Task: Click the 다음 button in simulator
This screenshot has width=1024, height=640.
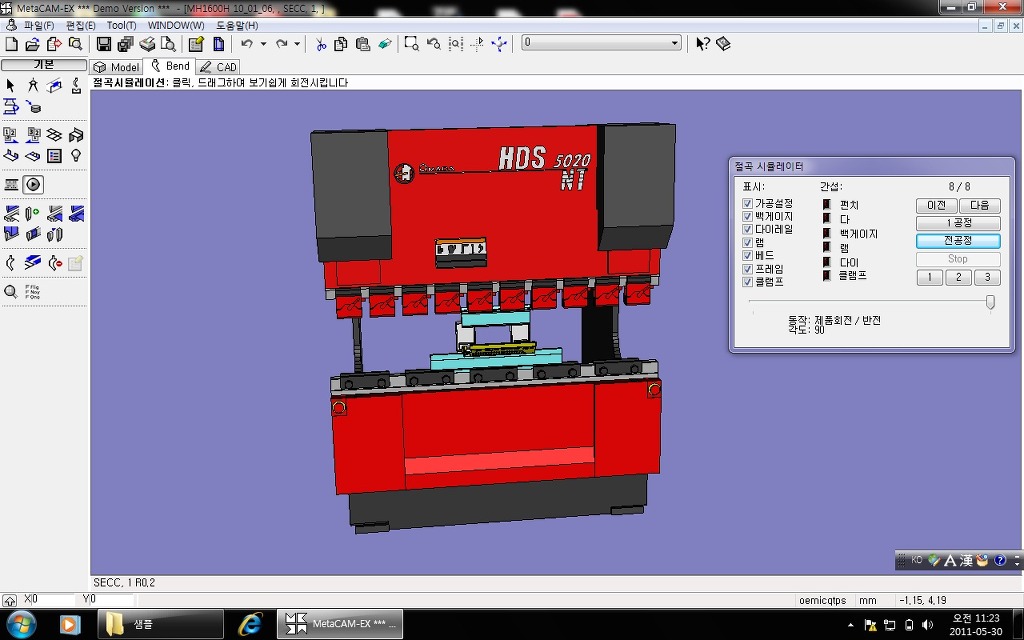Action: (x=980, y=205)
